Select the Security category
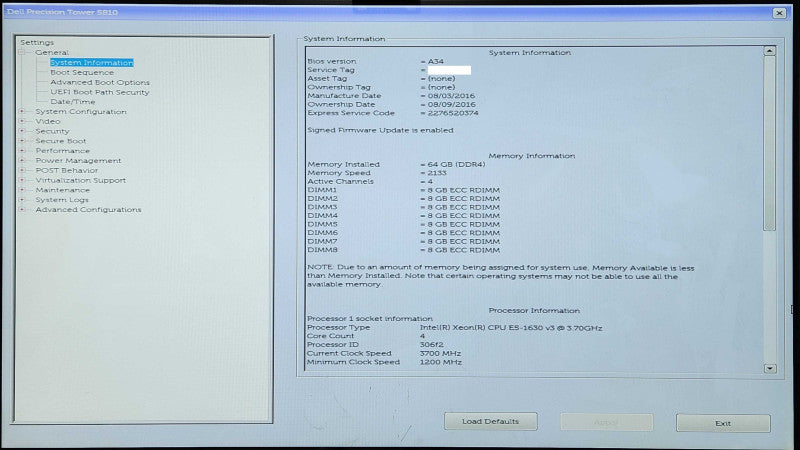The height and width of the screenshot is (450, 800). click(52, 131)
